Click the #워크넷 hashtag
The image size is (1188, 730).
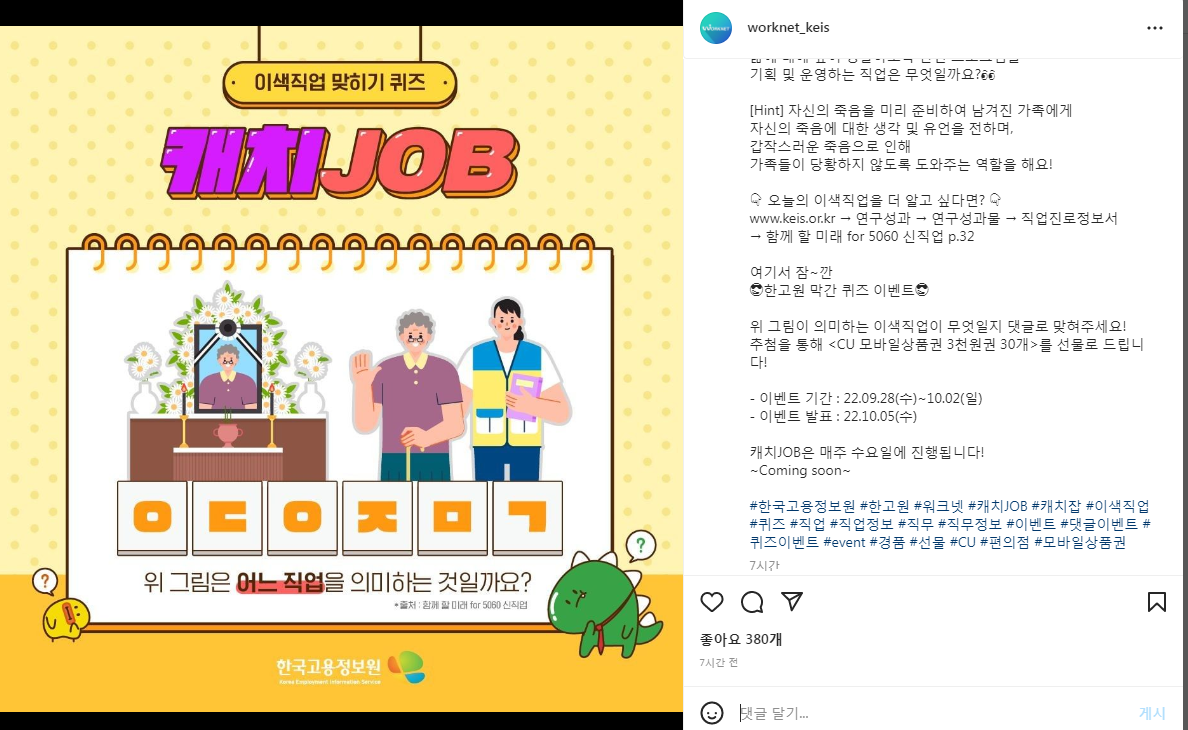point(939,506)
